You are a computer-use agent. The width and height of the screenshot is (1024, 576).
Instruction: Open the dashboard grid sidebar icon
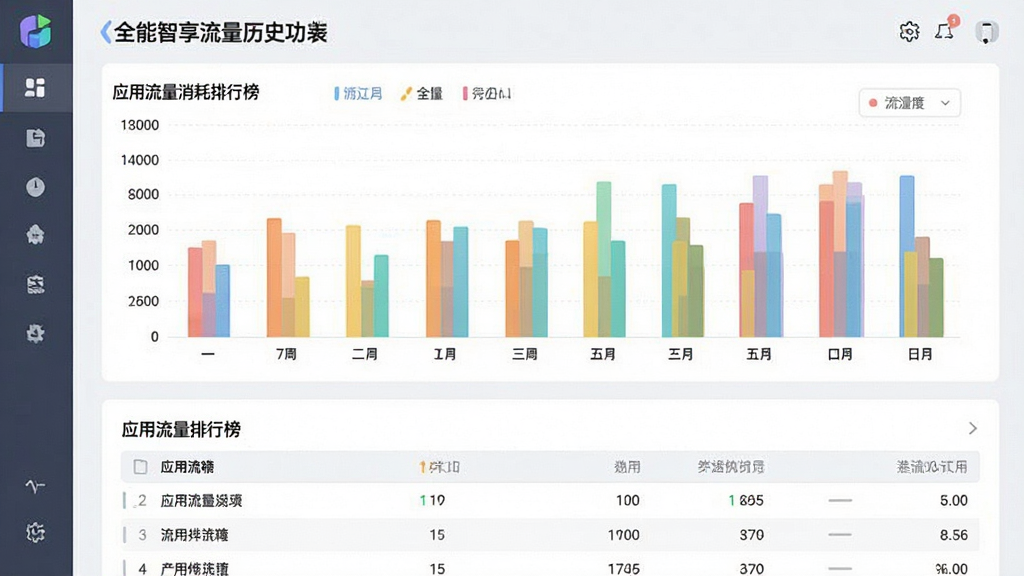click(35, 88)
